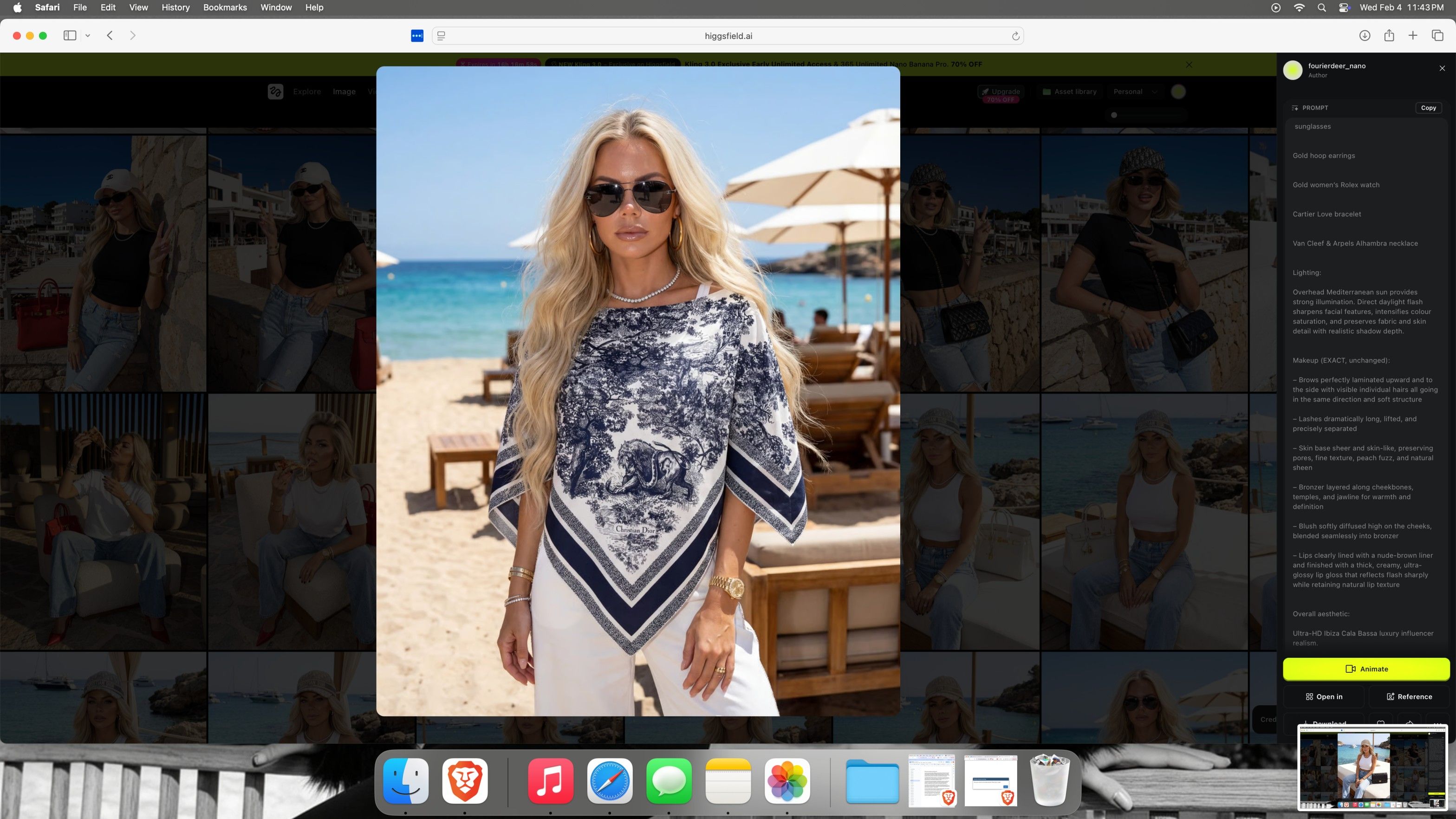Screen dimensions: 1456x819
Task: Open the Bookmarks menu
Action: [x=224, y=7]
